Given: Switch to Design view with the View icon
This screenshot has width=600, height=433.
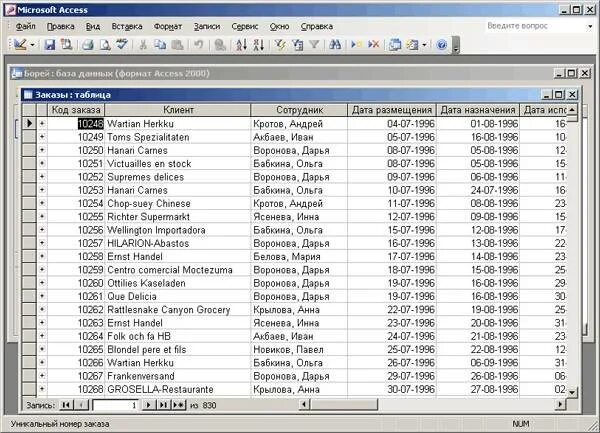Looking at the screenshot, I should pos(20,45).
